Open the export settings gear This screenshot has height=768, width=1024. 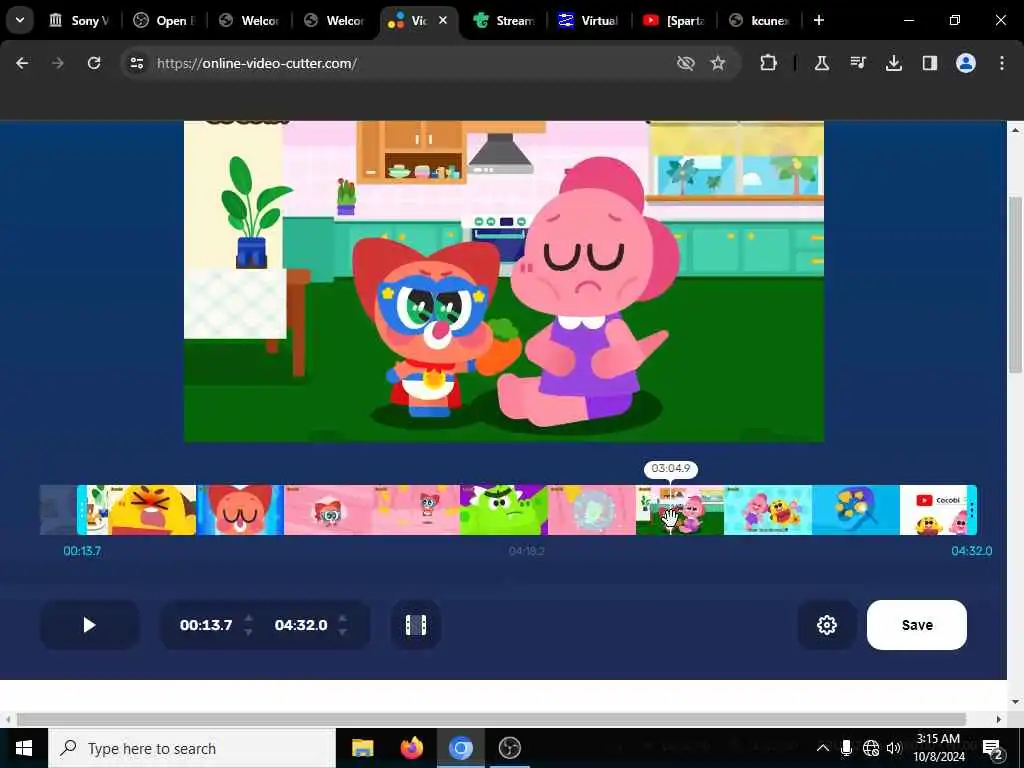[x=827, y=625]
